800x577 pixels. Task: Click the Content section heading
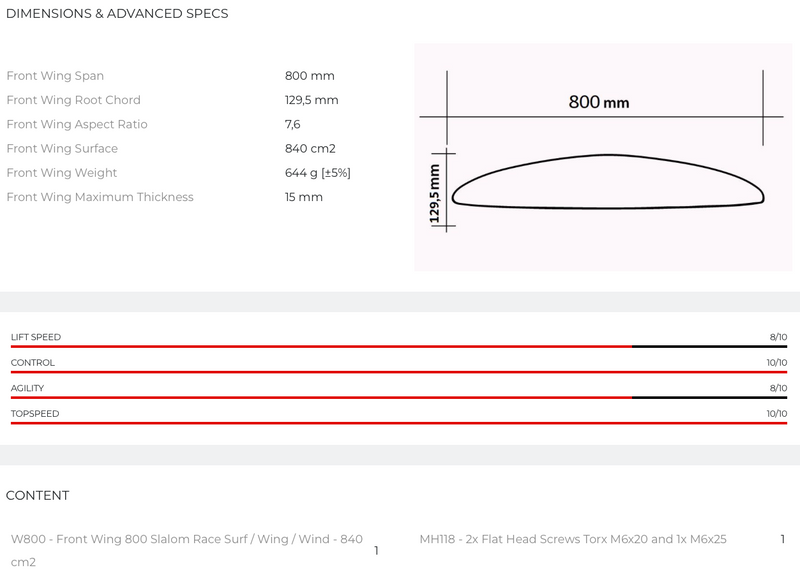pyautogui.click(x=38, y=496)
